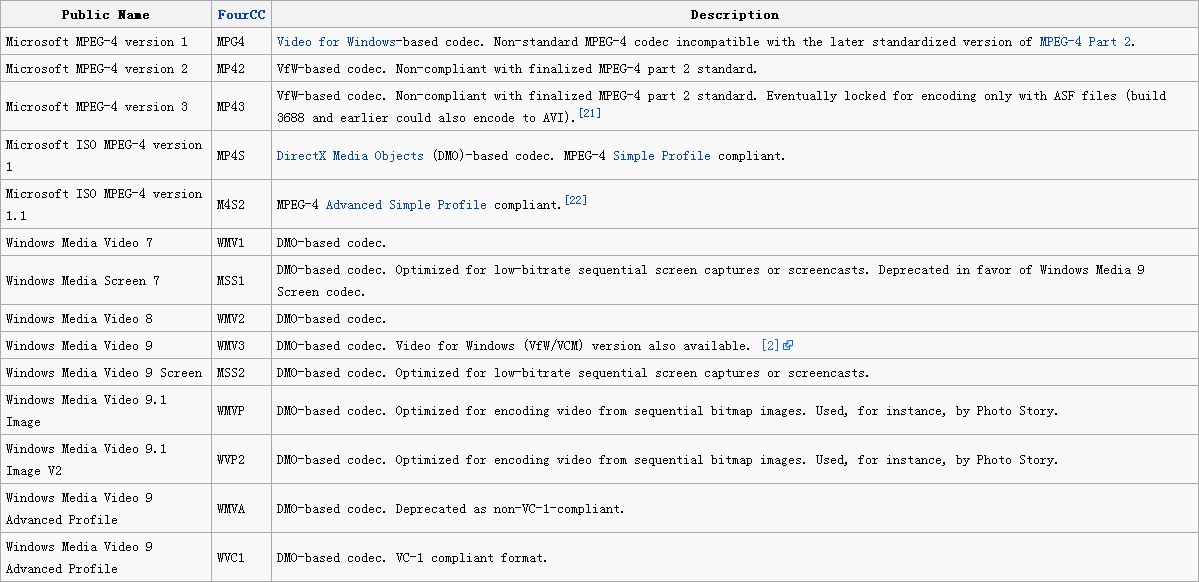Follow the MPEG-4 Part 2 link
1199x582 pixels.
[1084, 42]
